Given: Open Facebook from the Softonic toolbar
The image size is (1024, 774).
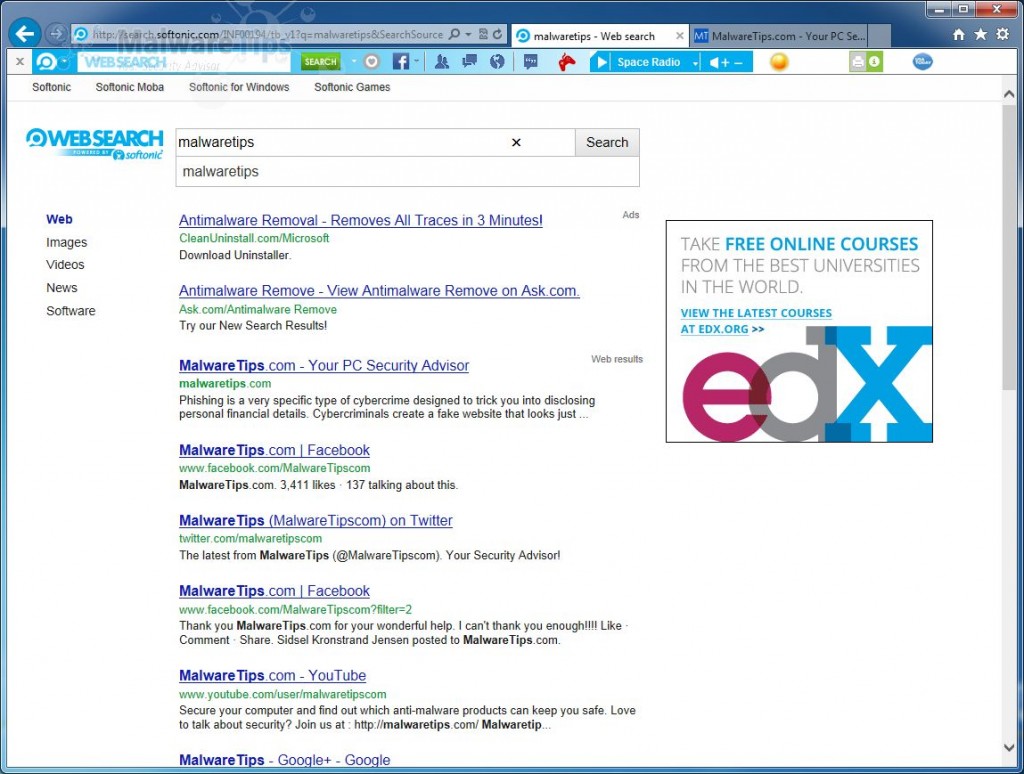Looking at the screenshot, I should (403, 61).
